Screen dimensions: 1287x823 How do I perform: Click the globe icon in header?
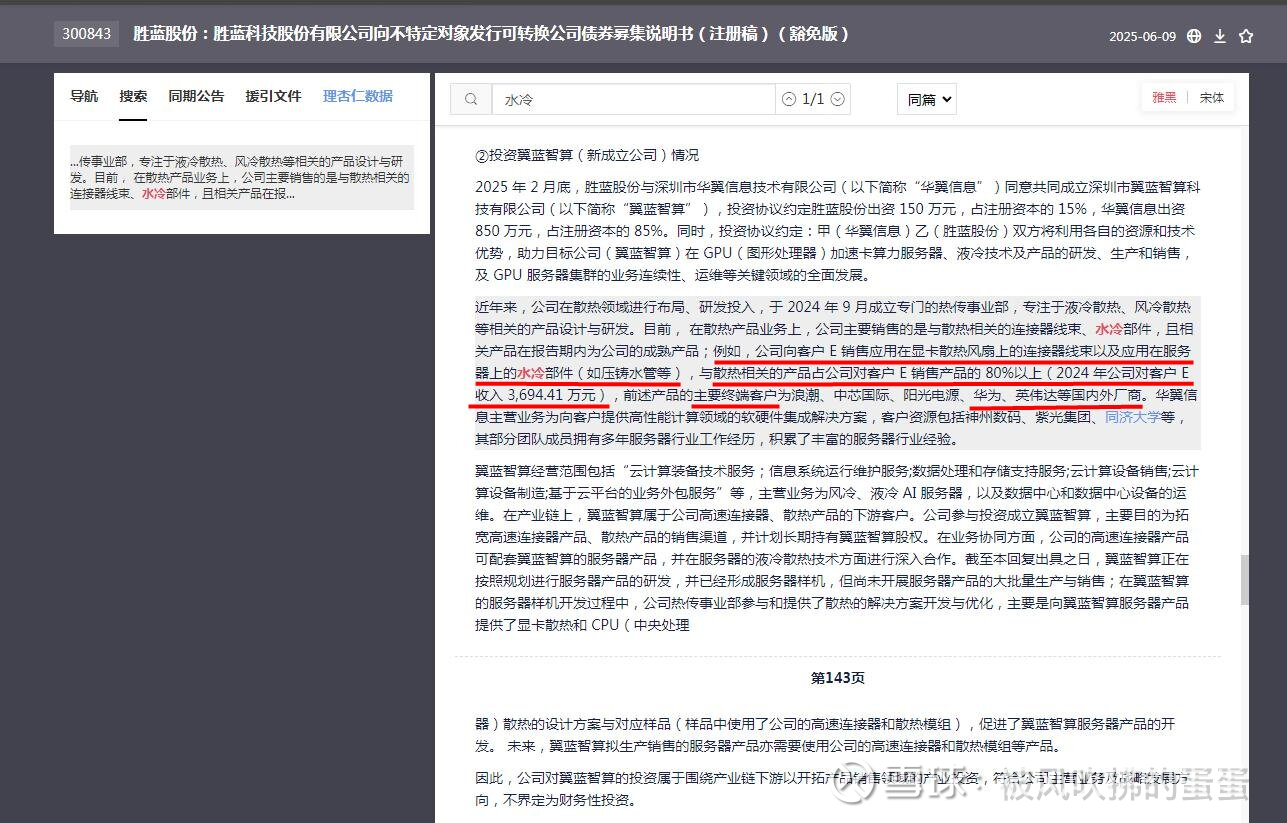(x=1194, y=36)
